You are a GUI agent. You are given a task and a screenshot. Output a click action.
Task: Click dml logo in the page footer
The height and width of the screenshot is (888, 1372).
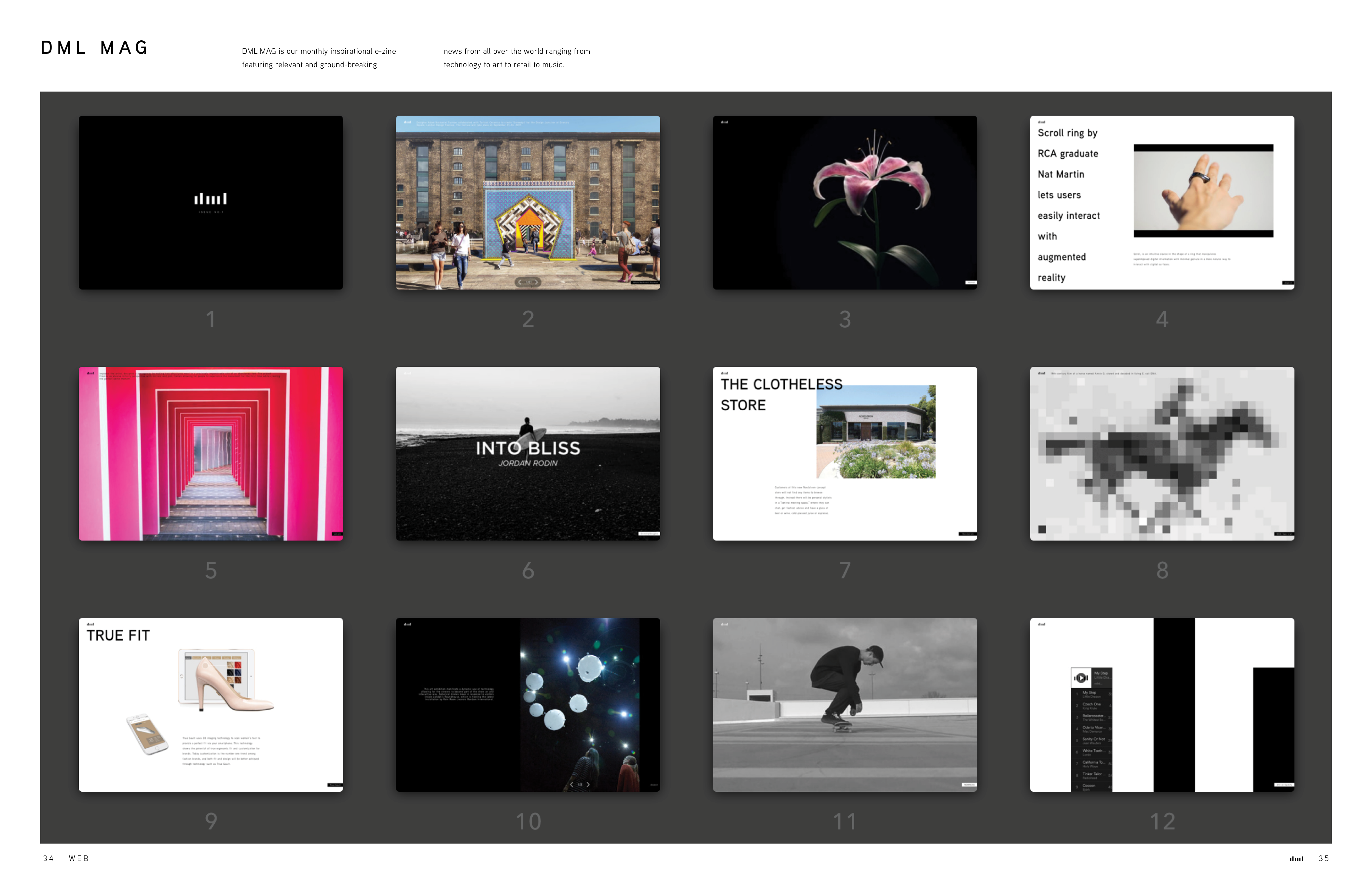(1297, 859)
